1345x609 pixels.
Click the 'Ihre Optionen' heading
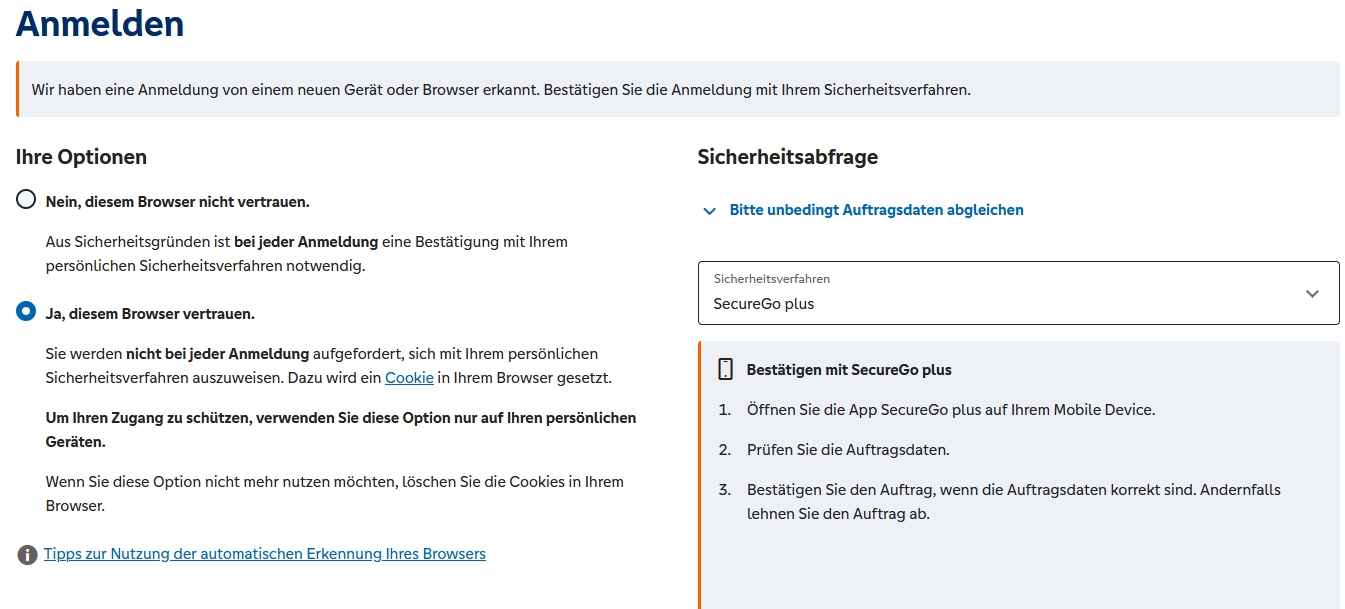click(81, 157)
